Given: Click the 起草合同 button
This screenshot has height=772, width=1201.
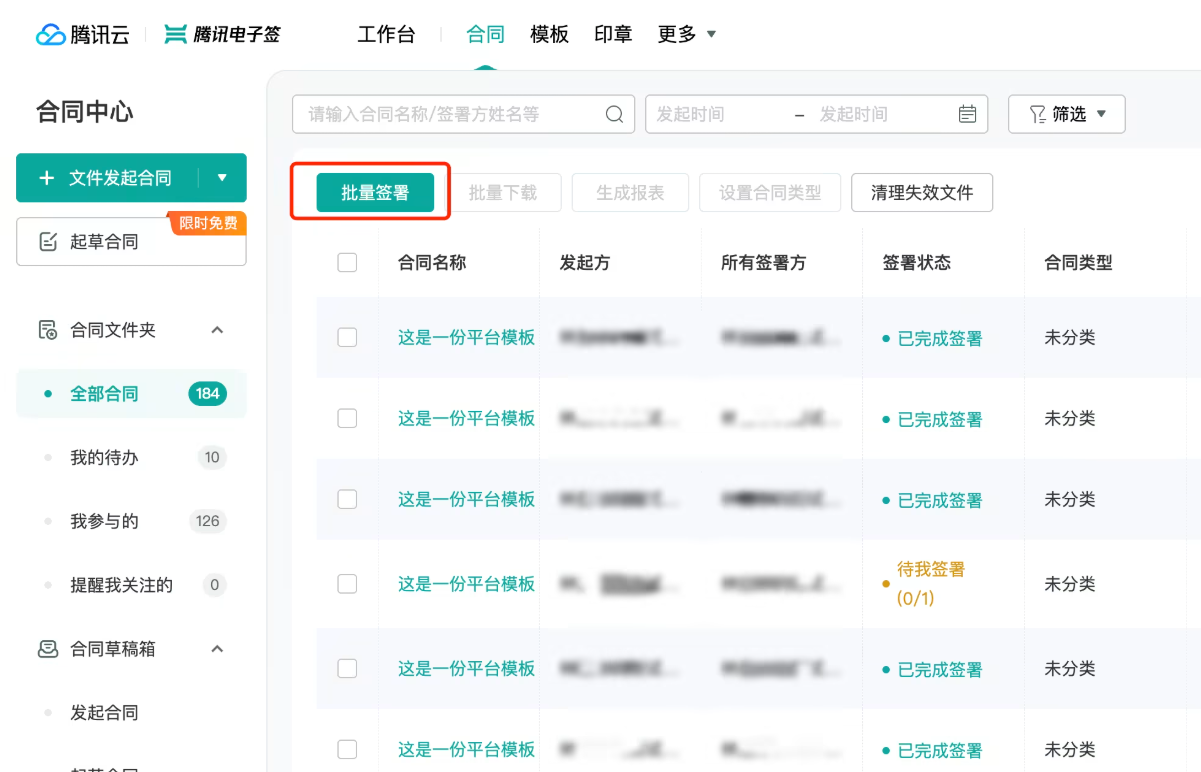Looking at the screenshot, I should (x=131, y=242).
